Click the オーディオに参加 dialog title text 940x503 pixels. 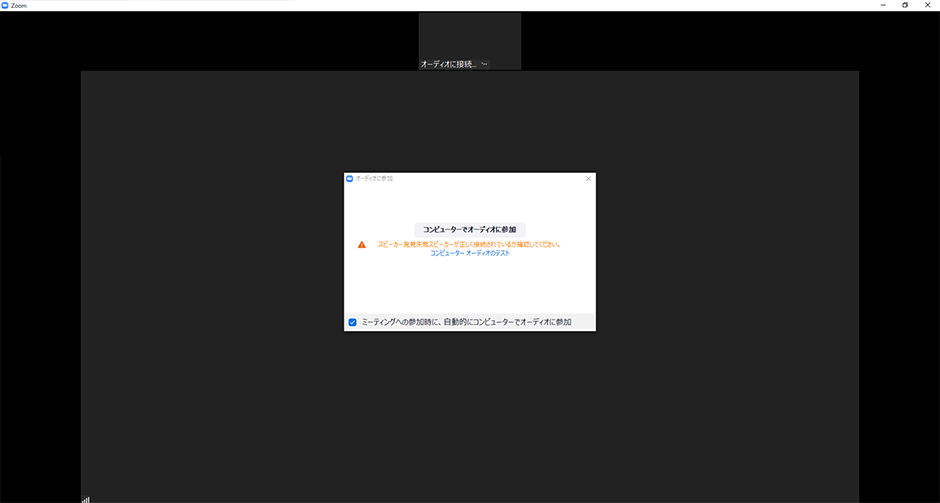coord(375,178)
